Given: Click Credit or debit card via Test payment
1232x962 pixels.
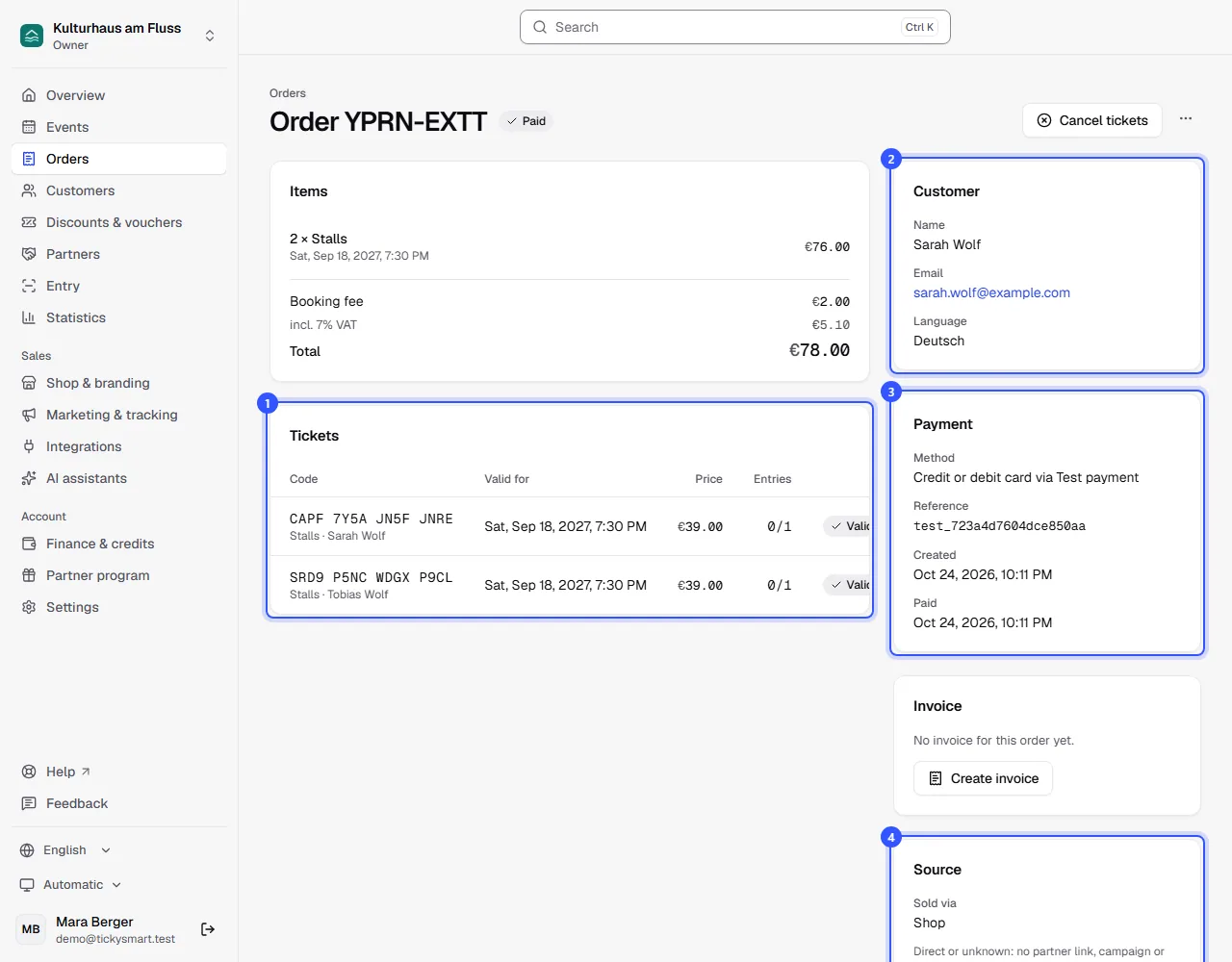Looking at the screenshot, I should coord(1026,477).
